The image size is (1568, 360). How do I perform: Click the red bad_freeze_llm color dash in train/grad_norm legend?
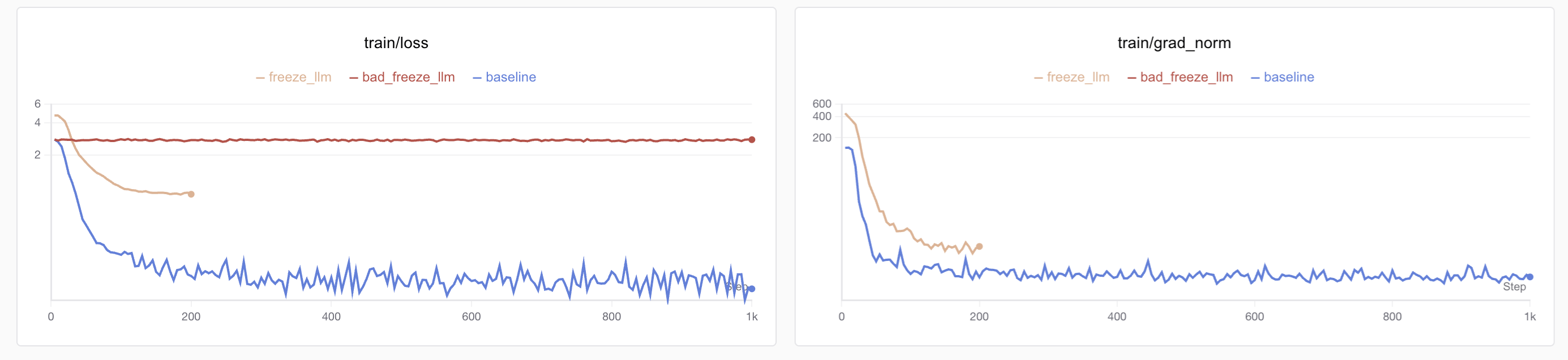tap(1132, 78)
